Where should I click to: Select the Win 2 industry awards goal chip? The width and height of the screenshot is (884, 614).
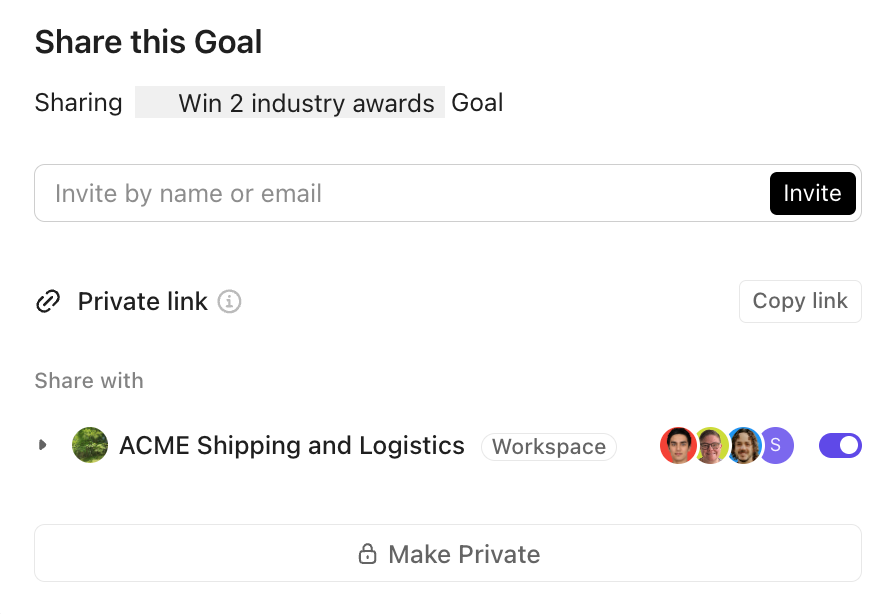(x=289, y=102)
